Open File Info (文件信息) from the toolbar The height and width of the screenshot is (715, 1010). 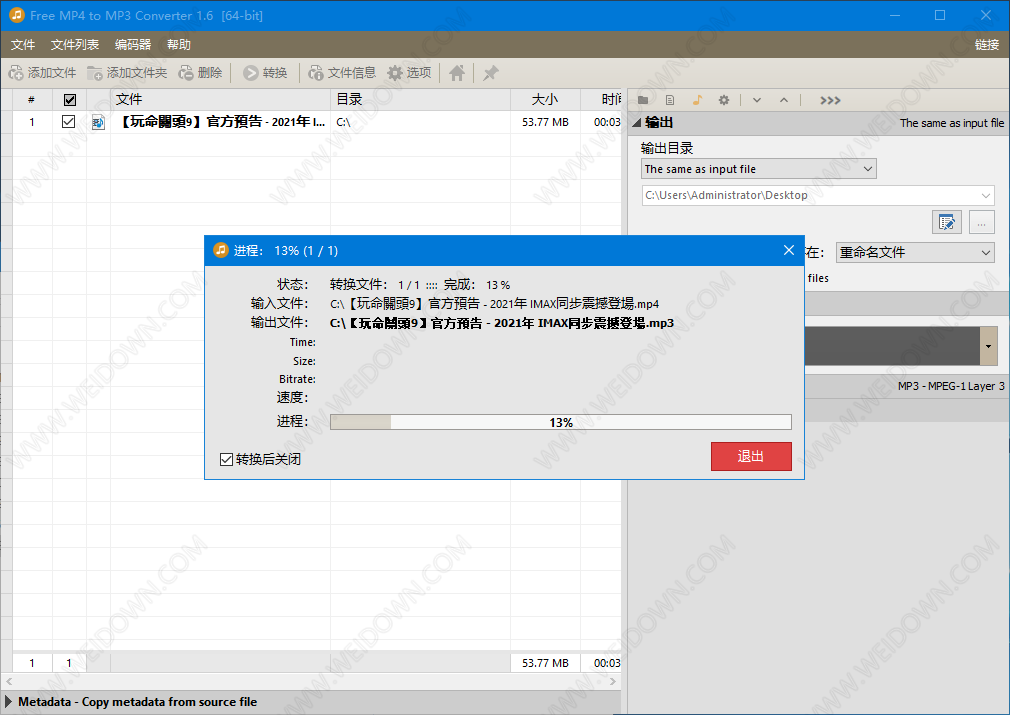tap(342, 73)
